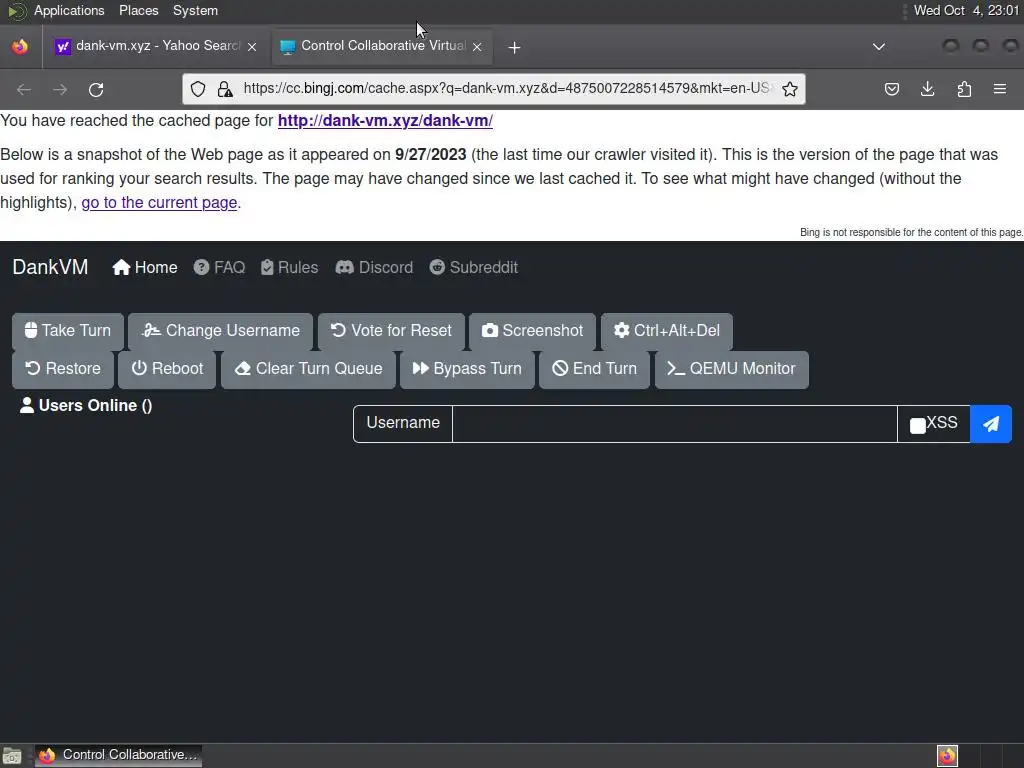
Task: Open the Extensions panel
Action: pyautogui.click(x=964, y=89)
